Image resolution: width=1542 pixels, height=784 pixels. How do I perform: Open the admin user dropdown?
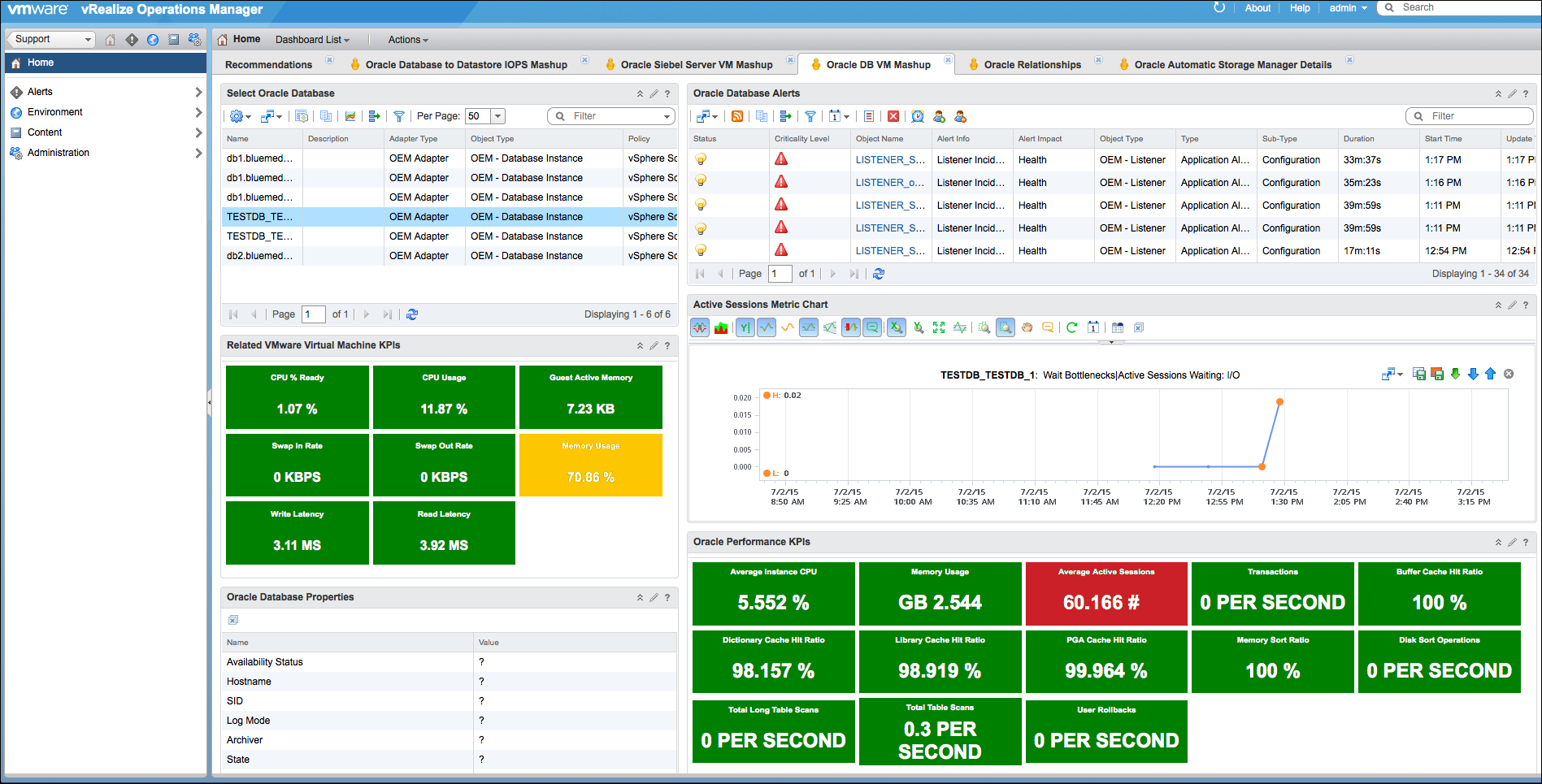pos(1348,8)
